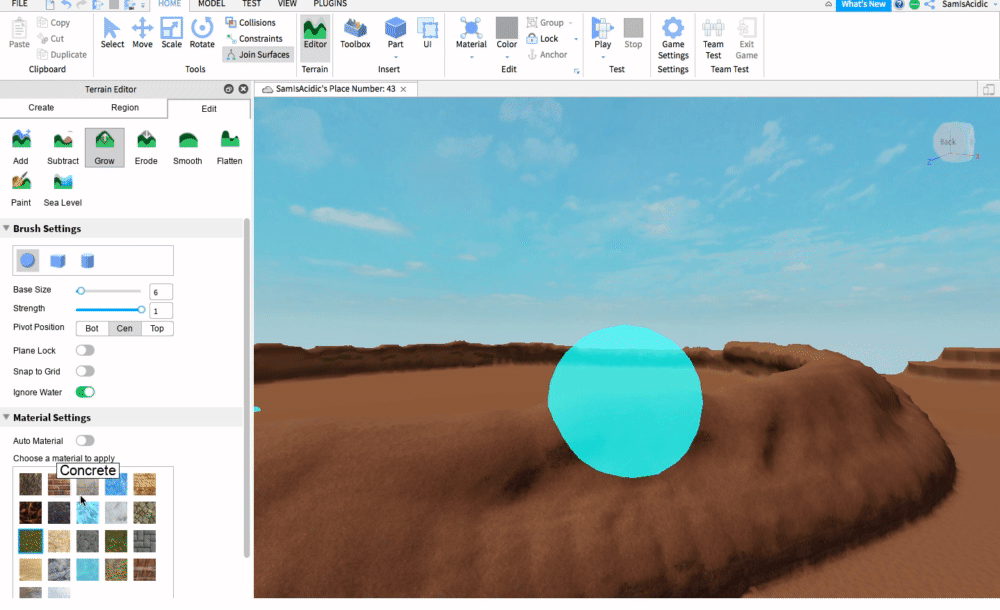Click the Base Size value field
This screenshot has width=1000, height=610.
coord(161,292)
